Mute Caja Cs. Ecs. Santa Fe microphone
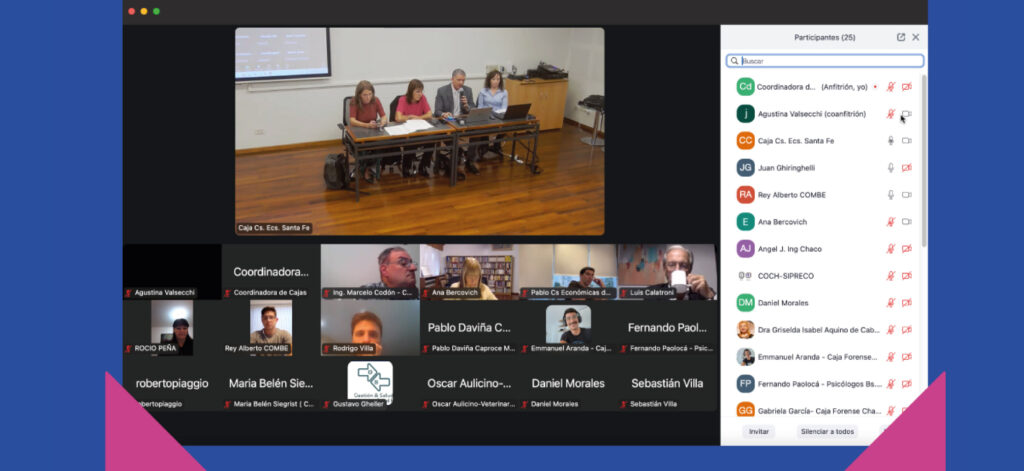 click(x=890, y=141)
